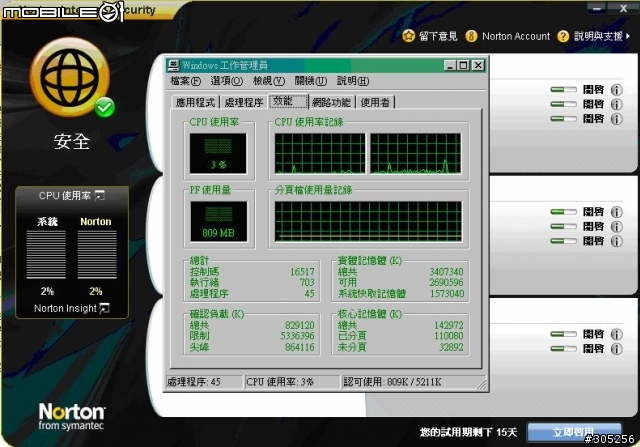This screenshot has width=640, height=447.
Task: Open the 關機(U) menu
Action: [311, 81]
